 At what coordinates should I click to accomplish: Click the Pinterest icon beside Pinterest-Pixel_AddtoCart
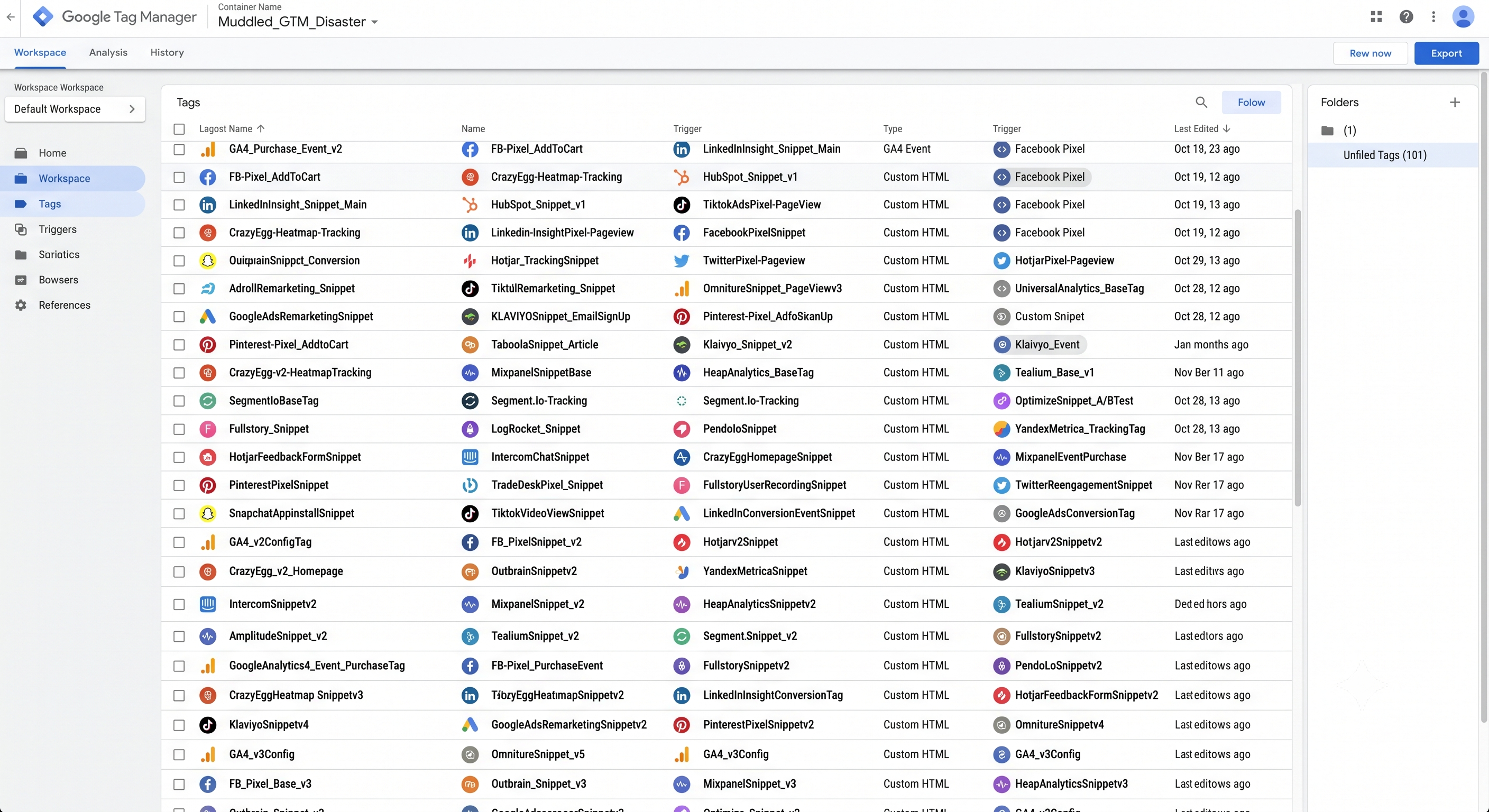(x=207, y=345)
